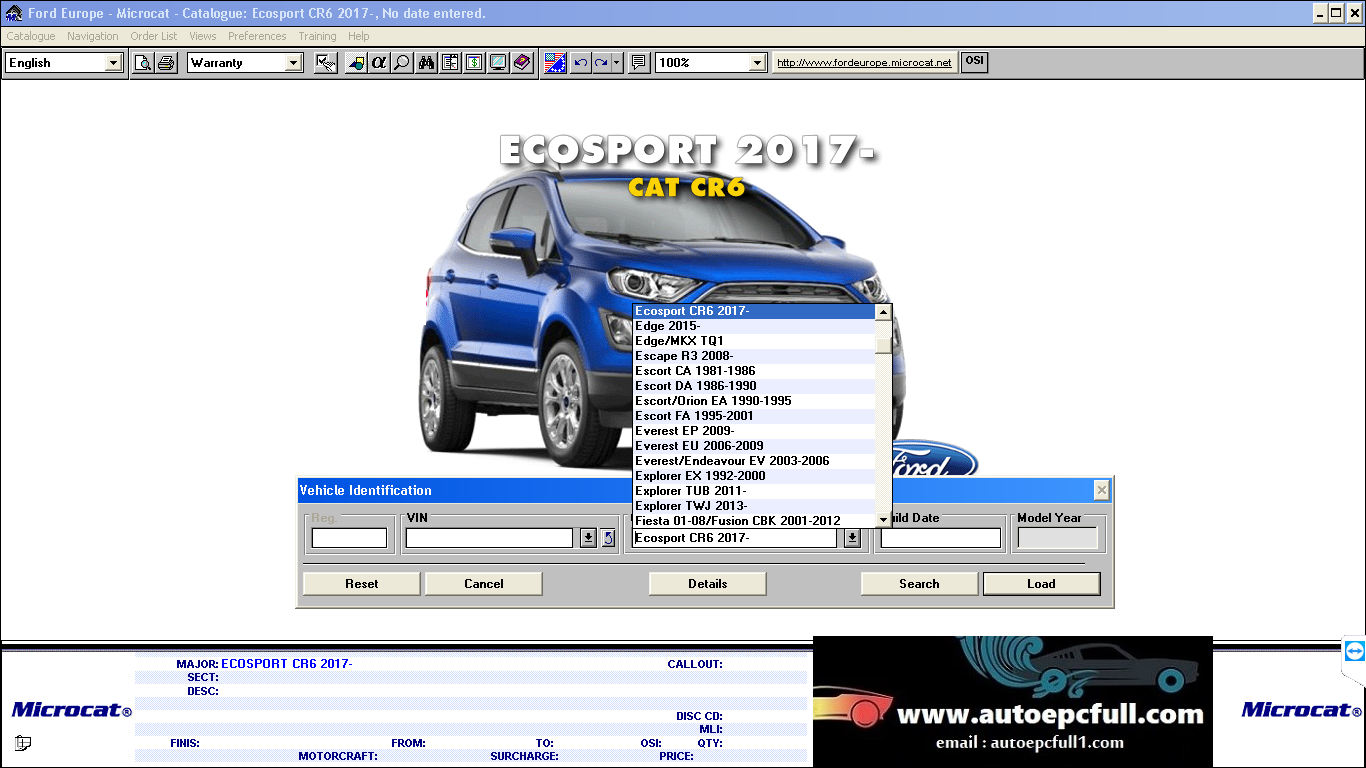
Task: Click the Cancel button
Action: [x=484, y=584]
